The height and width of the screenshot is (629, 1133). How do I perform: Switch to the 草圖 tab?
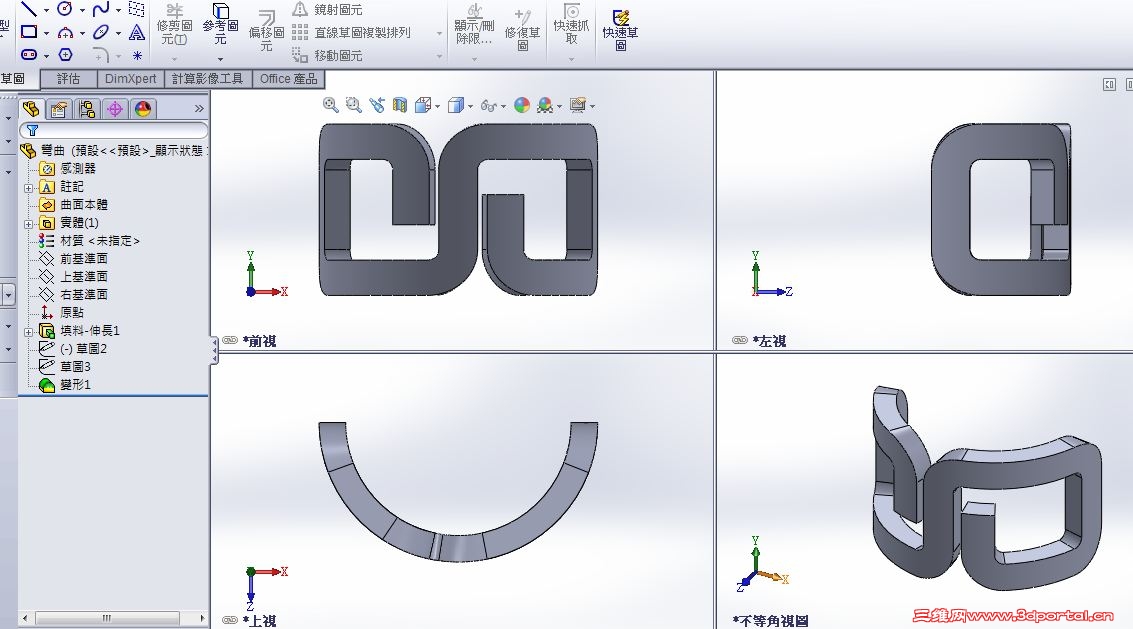[12, 79]
